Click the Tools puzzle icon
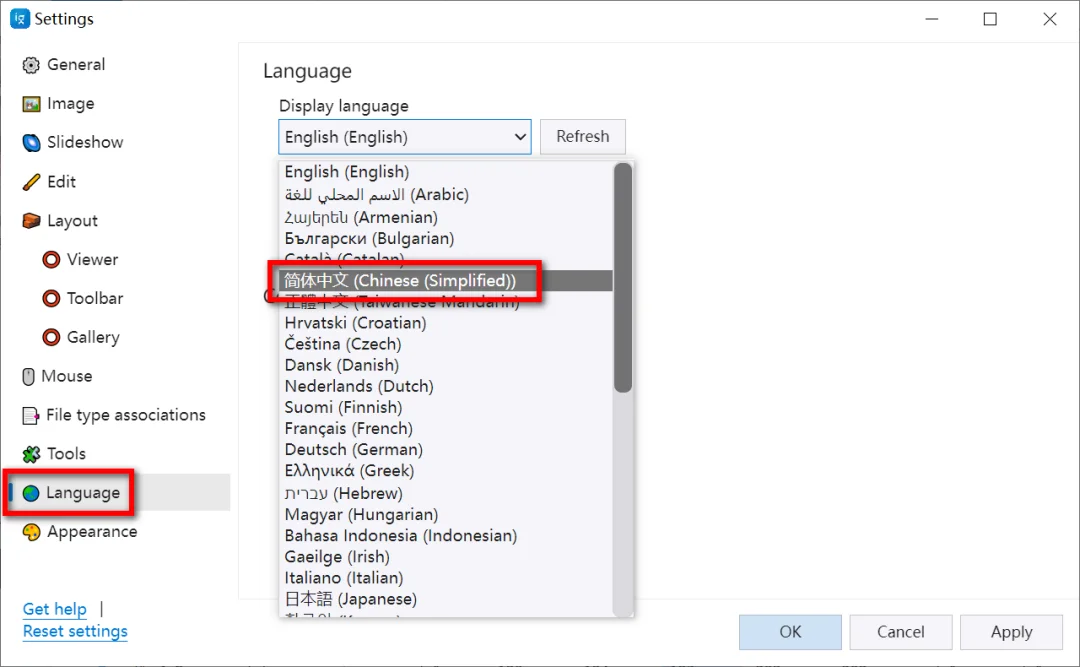Image resolution: width=1080 pixels, height=667 pixels. tap(31, 454)
